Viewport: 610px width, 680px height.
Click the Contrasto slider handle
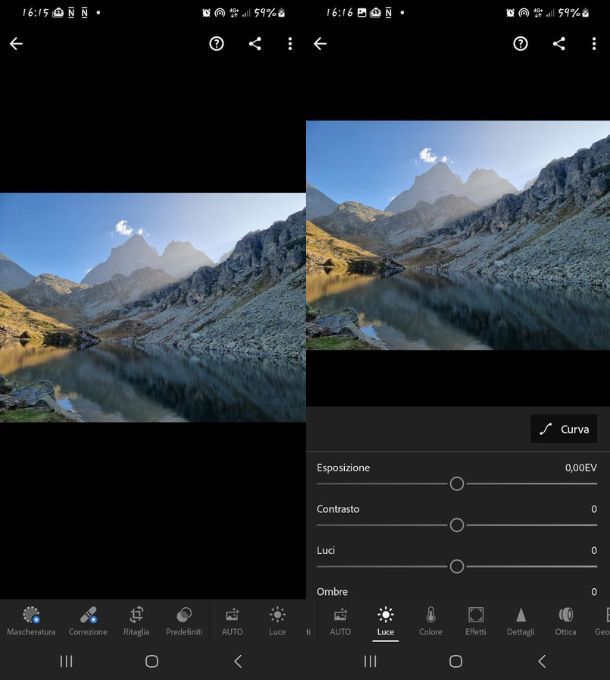tap(457, 525)
